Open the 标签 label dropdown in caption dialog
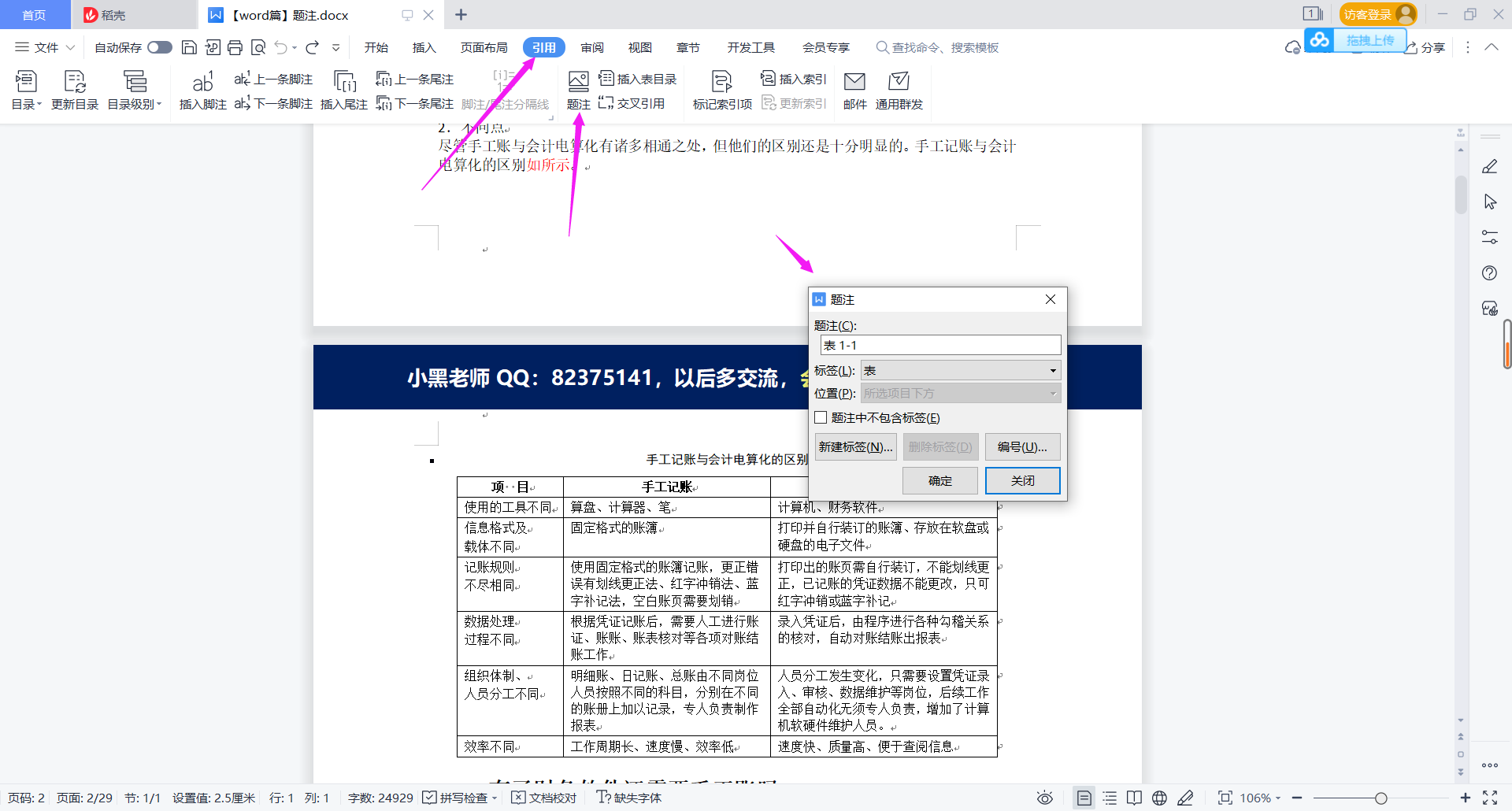The height and width of the screenshot is (811, 1512). click(x=1053, y=370)
